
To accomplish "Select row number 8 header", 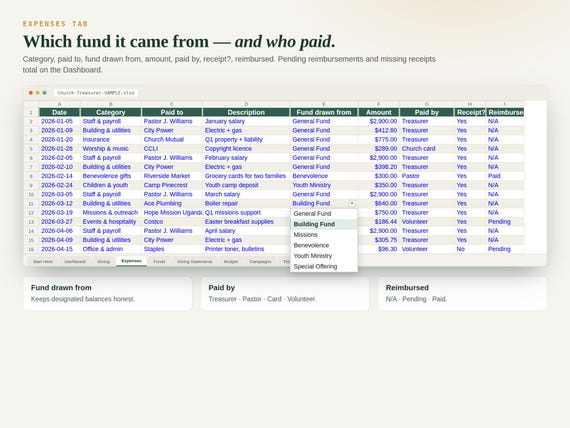I will (31, 176).
